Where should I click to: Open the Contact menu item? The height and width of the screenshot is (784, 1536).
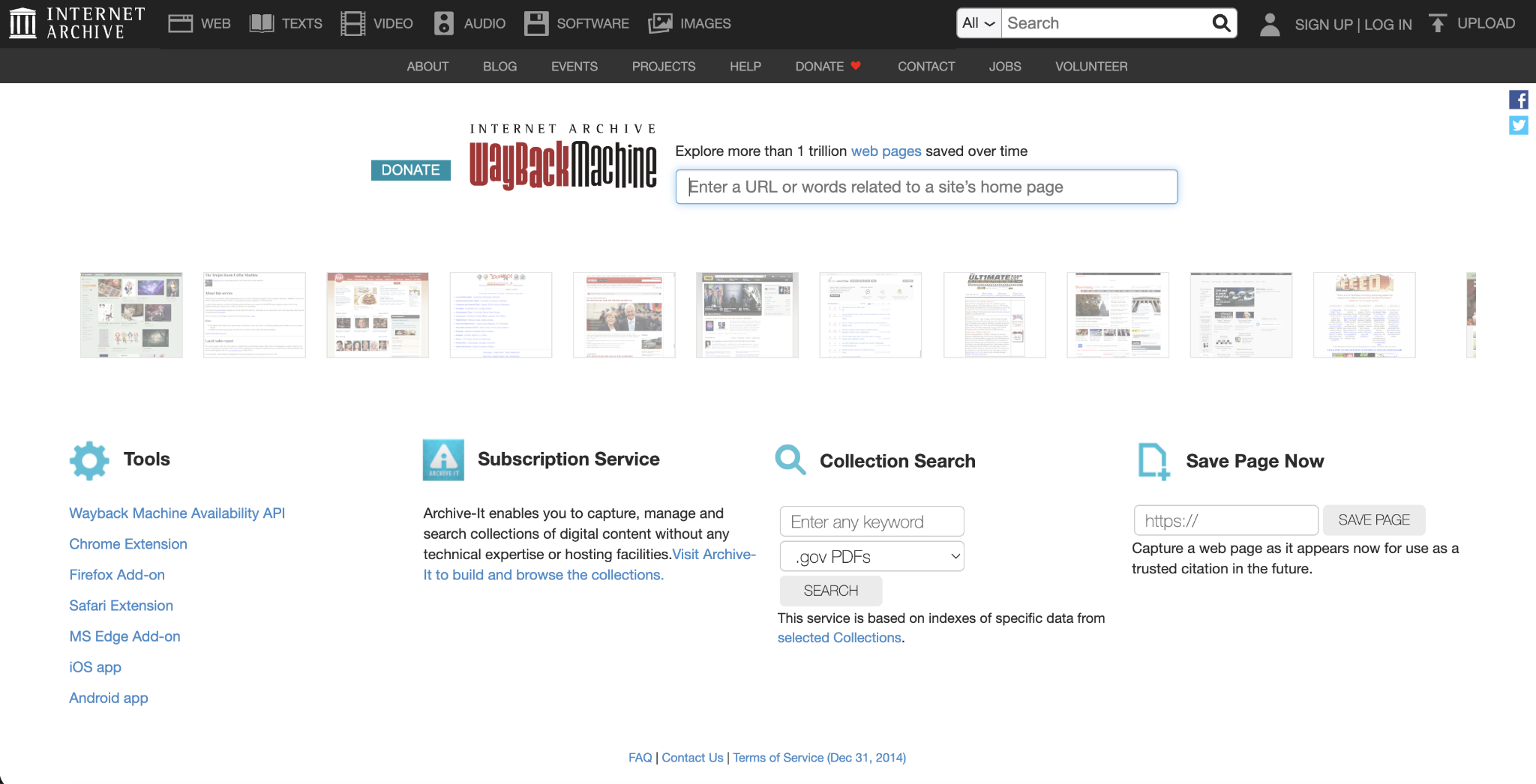click(926, 67)
